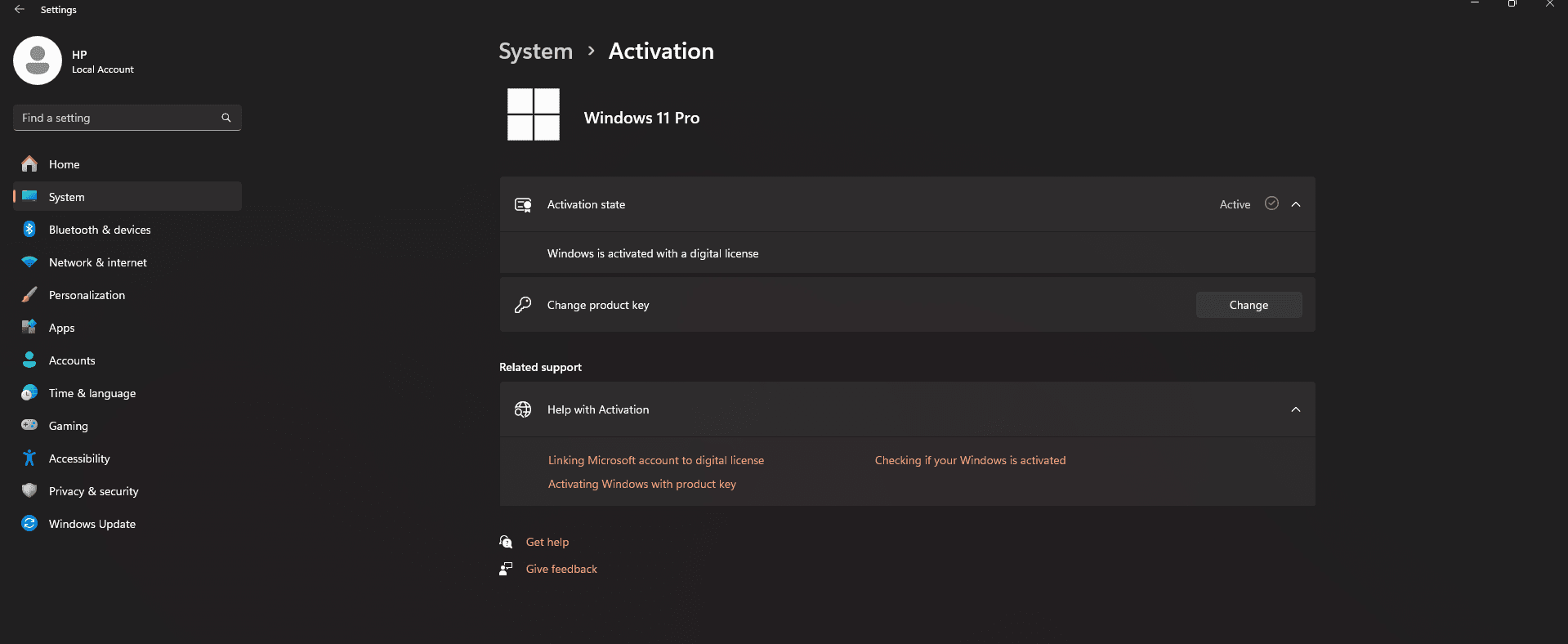Open Bluetooth & devices settings
This screenshot has width=1568, height=644.
click(x=127, y=230)
